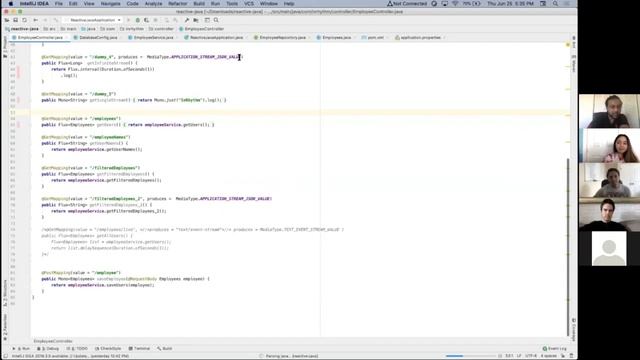Click the Save All toolbar icon
640x360 pixels.
(x=16, y=20)
